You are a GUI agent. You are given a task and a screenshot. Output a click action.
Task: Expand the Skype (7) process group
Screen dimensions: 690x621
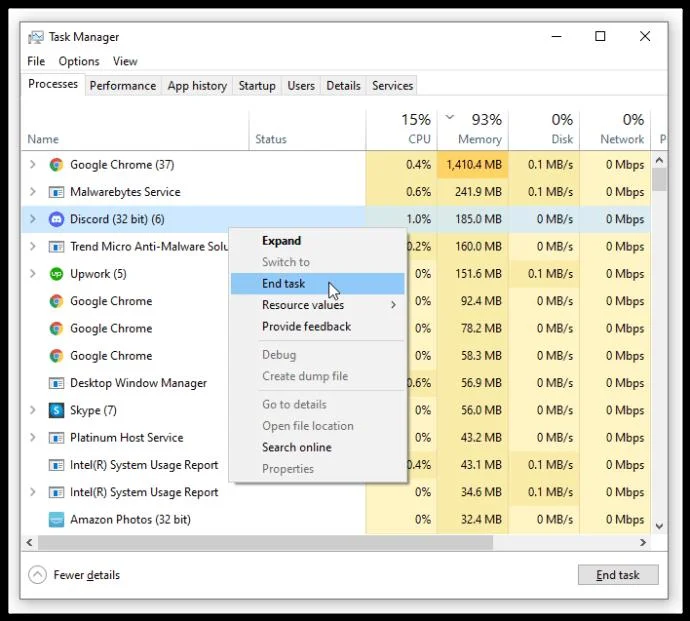tap(33, 410)
